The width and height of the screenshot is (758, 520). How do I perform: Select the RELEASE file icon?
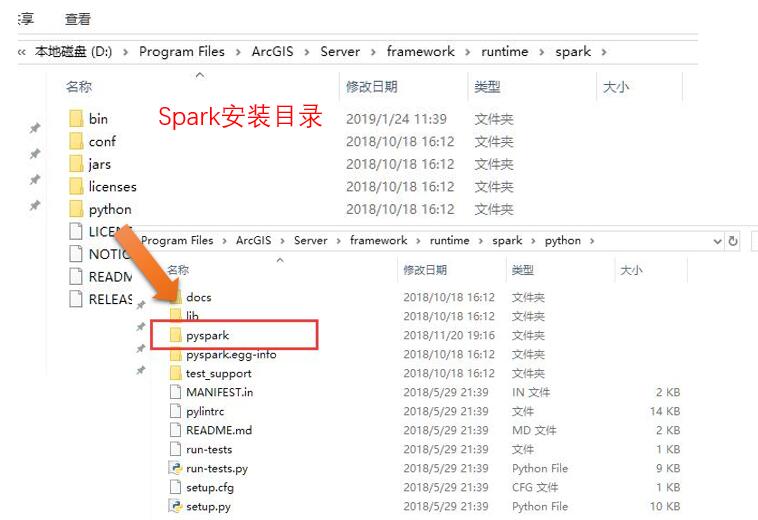point(76,299)
